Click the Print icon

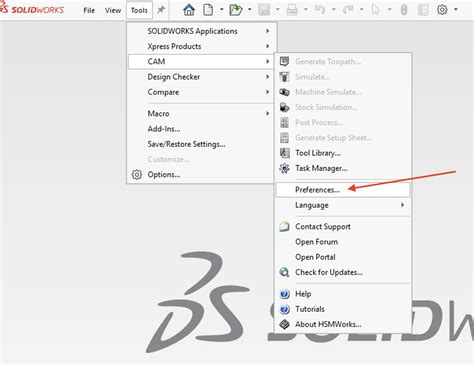[x=292, y=10]
